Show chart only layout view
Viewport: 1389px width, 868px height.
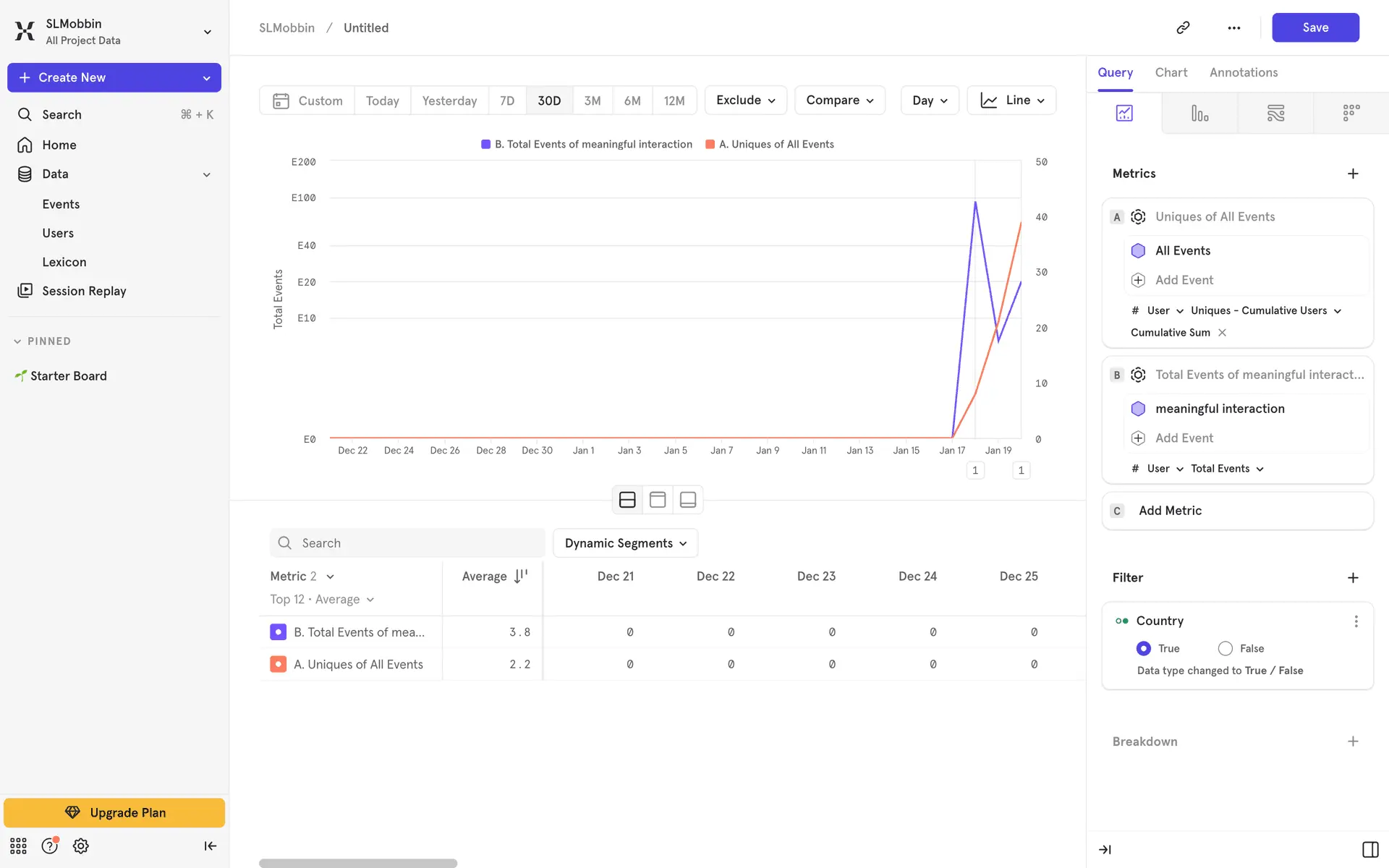pyautogui.click(x=688, y=500)
